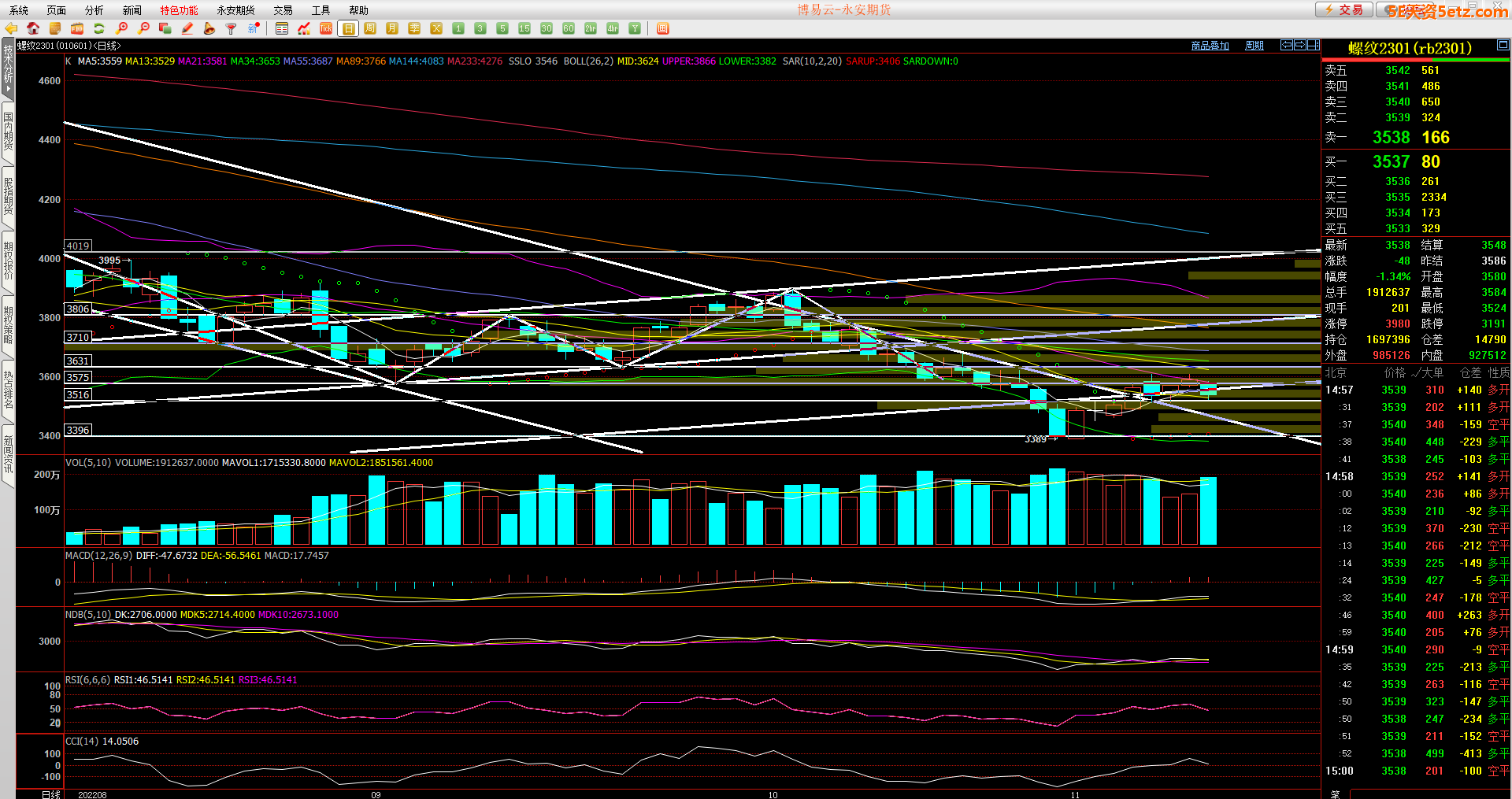Click the right arrow chart navigation button
The height and width of the screenshot is (799, 1512).
pos(1300,45)
